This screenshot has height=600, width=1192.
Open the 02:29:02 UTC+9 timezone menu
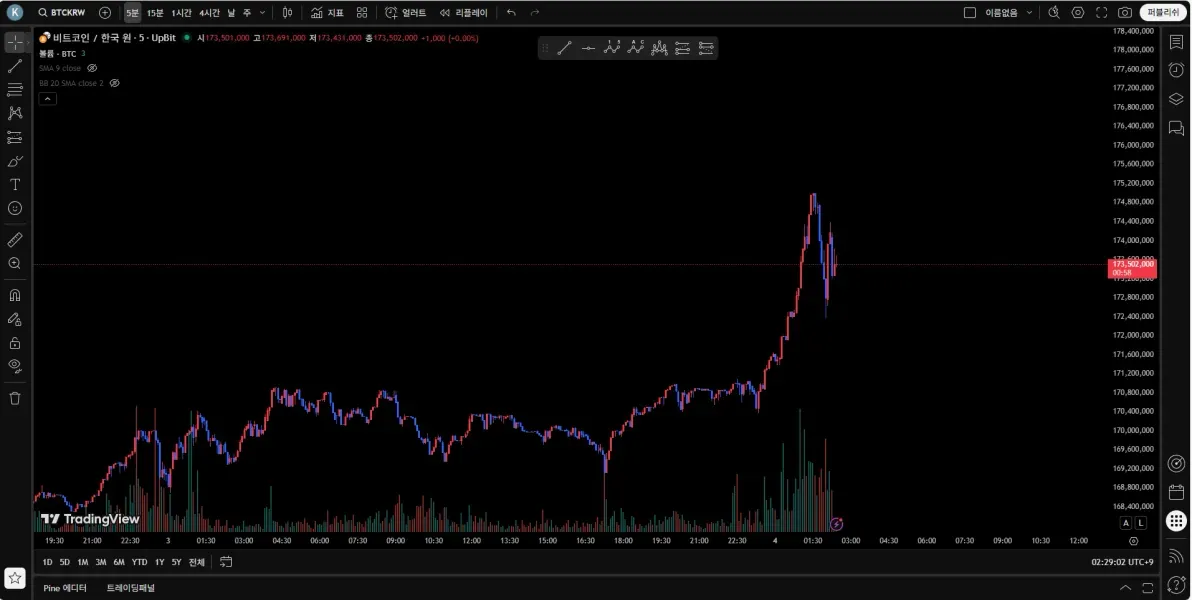[1122, 562]
